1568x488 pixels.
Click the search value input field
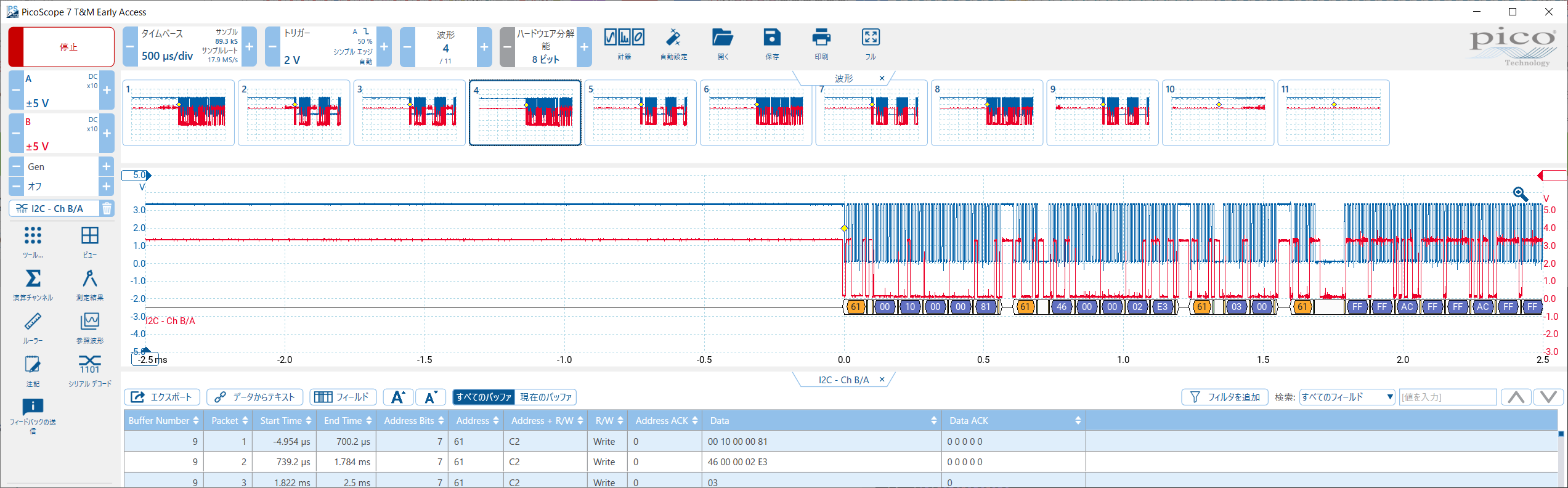coord(1448,397)
